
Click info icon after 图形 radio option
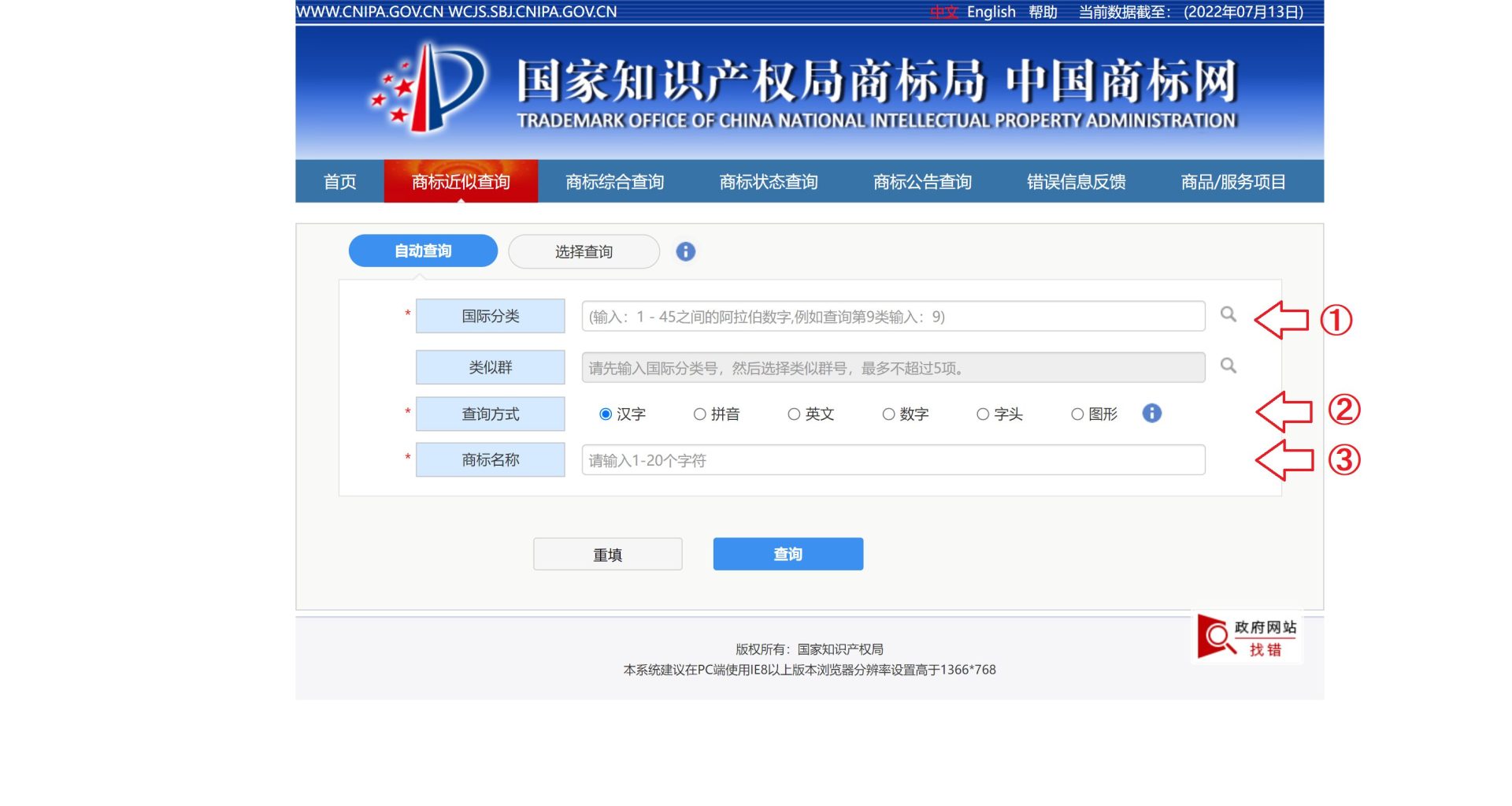(1151, 413)
